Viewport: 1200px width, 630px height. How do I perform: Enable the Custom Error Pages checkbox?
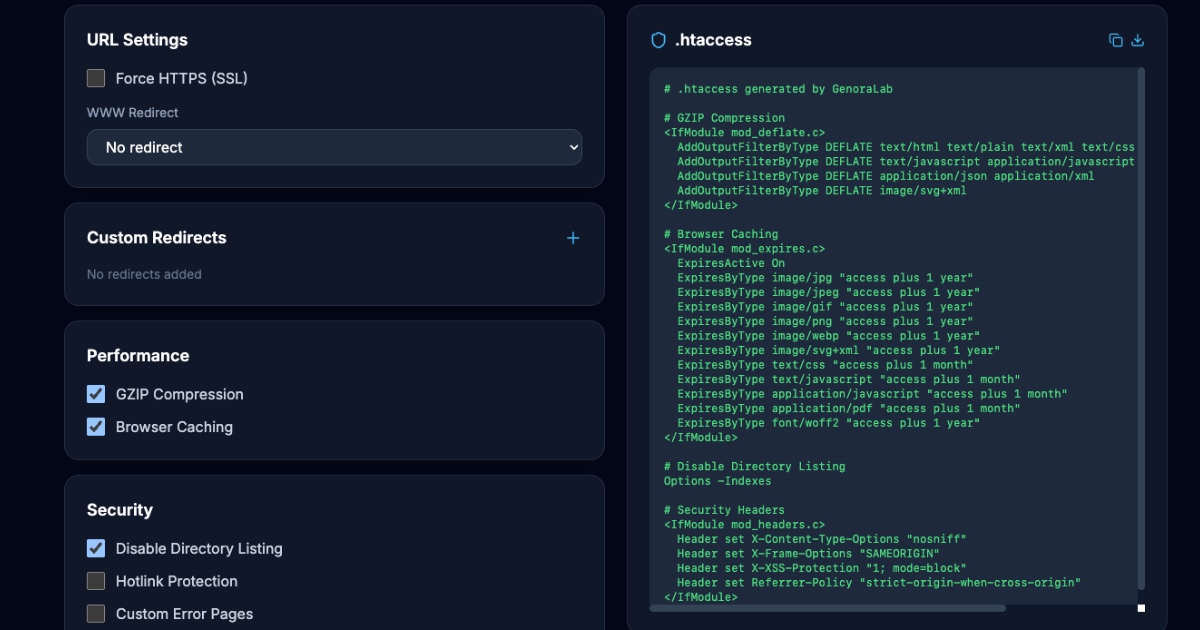click(96, 614)
